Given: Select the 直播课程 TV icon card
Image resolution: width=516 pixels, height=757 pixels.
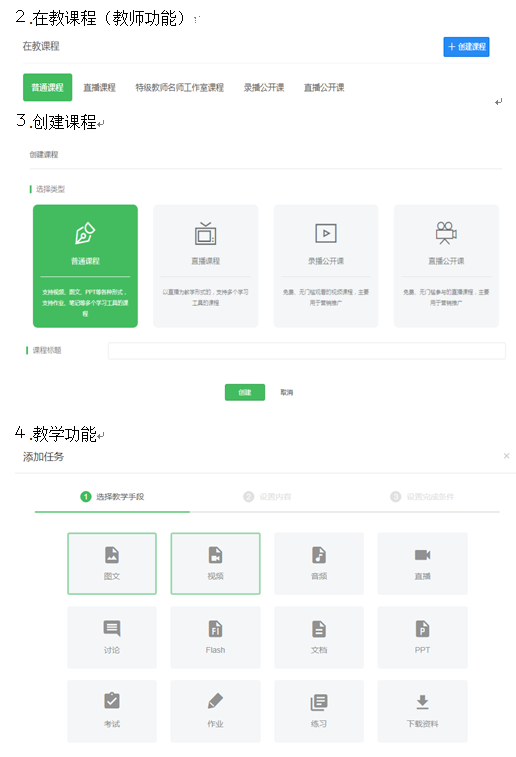Looking at the screenshot, I should pyautogui.click(x=206, y=266).
